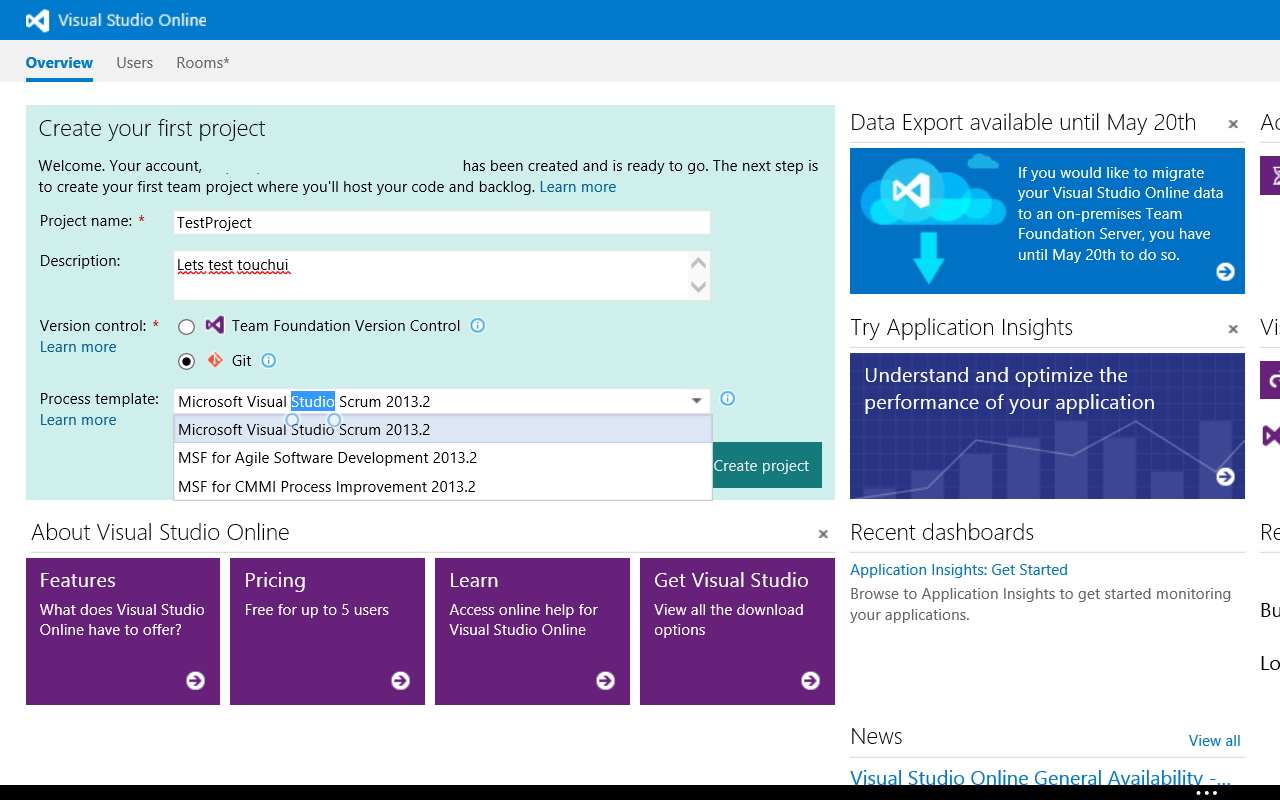Choose Microsoft Visual Studio Scrum 2013.2 option
Screen dimensions: 1280x800
tap(443, 429)
